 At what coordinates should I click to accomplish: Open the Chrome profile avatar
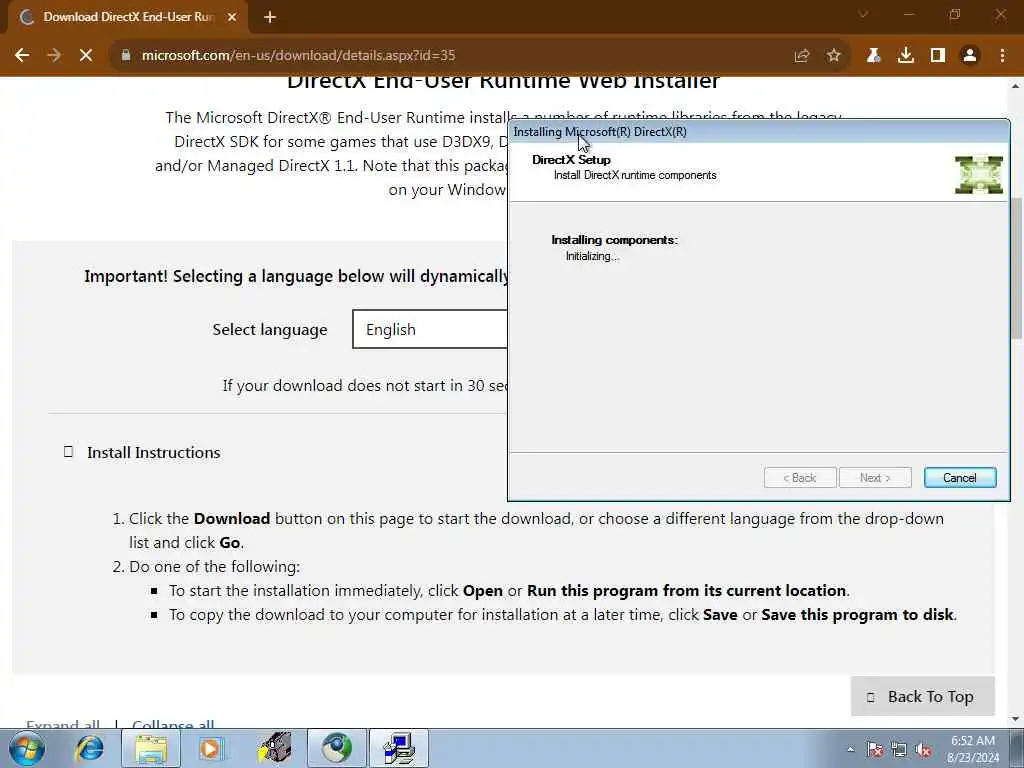(970, 56)
